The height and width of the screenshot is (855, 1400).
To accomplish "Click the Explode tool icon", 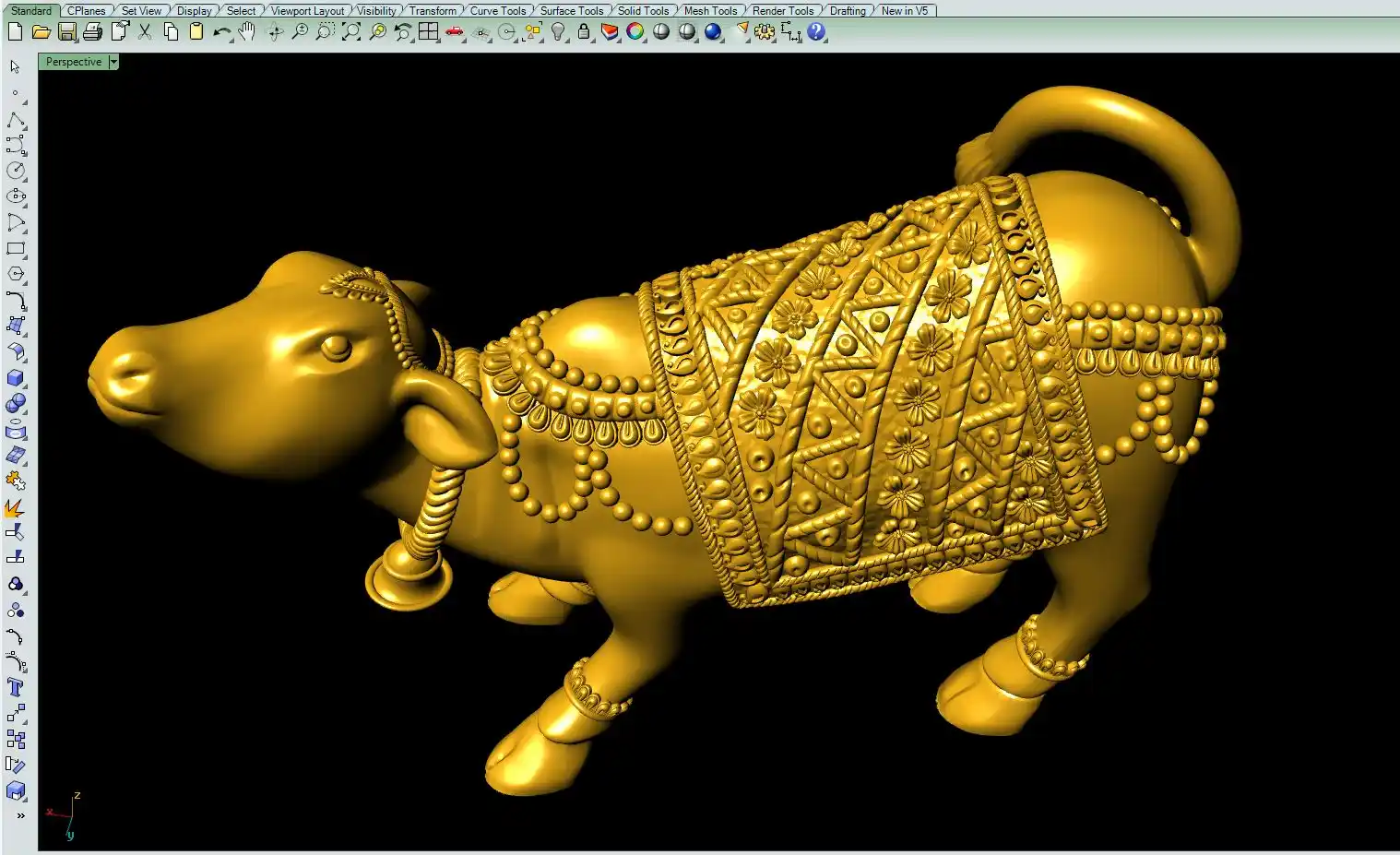I will 16,508.
